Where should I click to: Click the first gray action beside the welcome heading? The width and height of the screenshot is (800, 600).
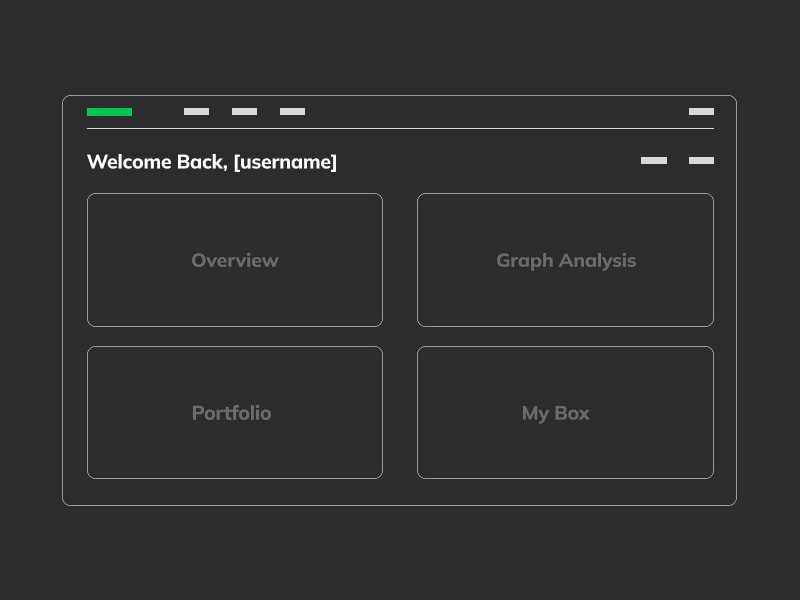(654, 160)
